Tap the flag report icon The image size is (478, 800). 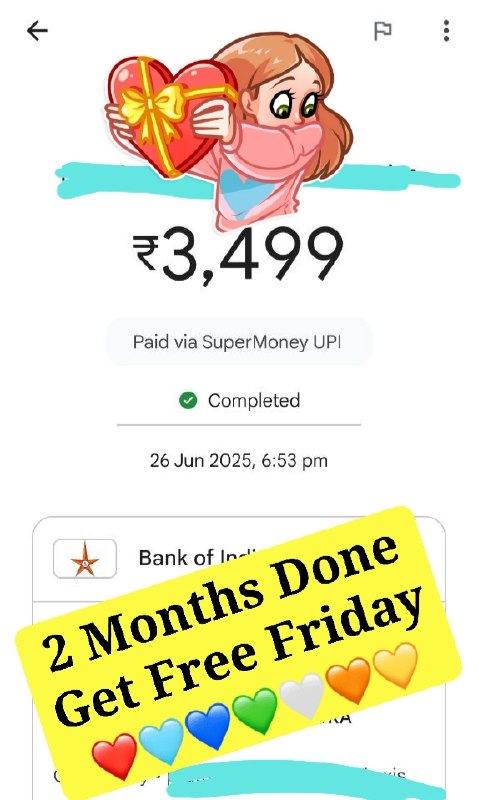click(383, 31)
